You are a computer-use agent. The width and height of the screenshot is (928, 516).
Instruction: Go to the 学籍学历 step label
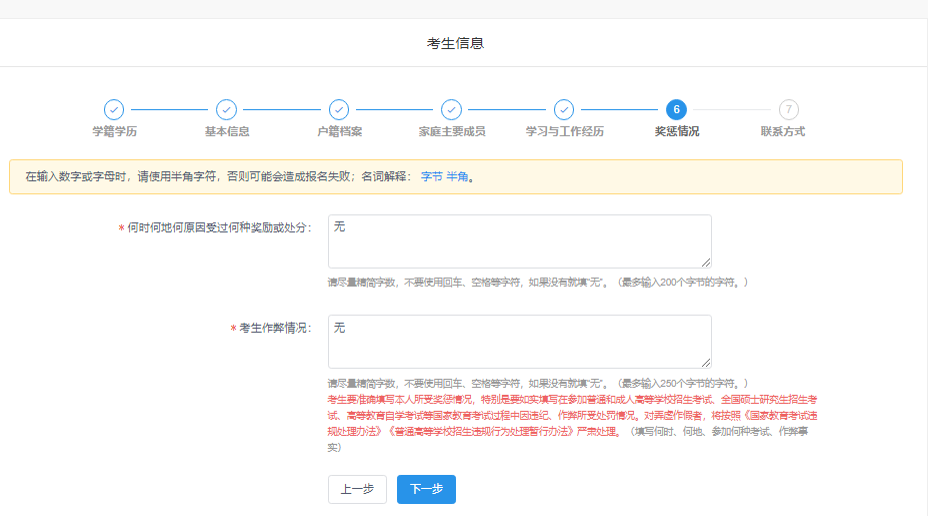click(x=114, y=132)
